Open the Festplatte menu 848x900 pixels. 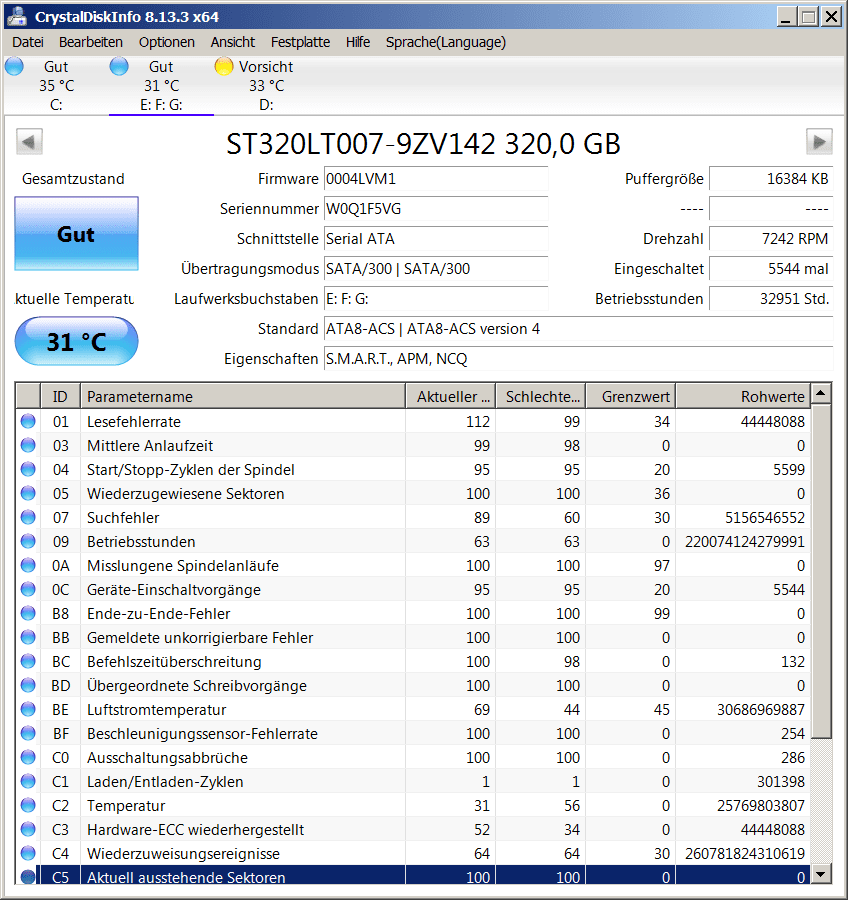pyautogui.click(x=300, y=42)
